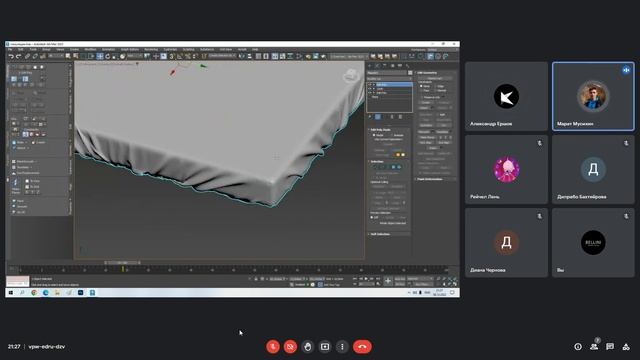Click the ViewCube in the viewport
640x360 pixels.
click(351, 76)
